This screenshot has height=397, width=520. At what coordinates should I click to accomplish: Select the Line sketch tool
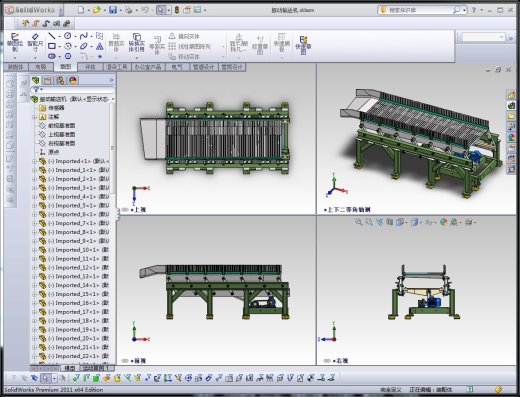52,36
